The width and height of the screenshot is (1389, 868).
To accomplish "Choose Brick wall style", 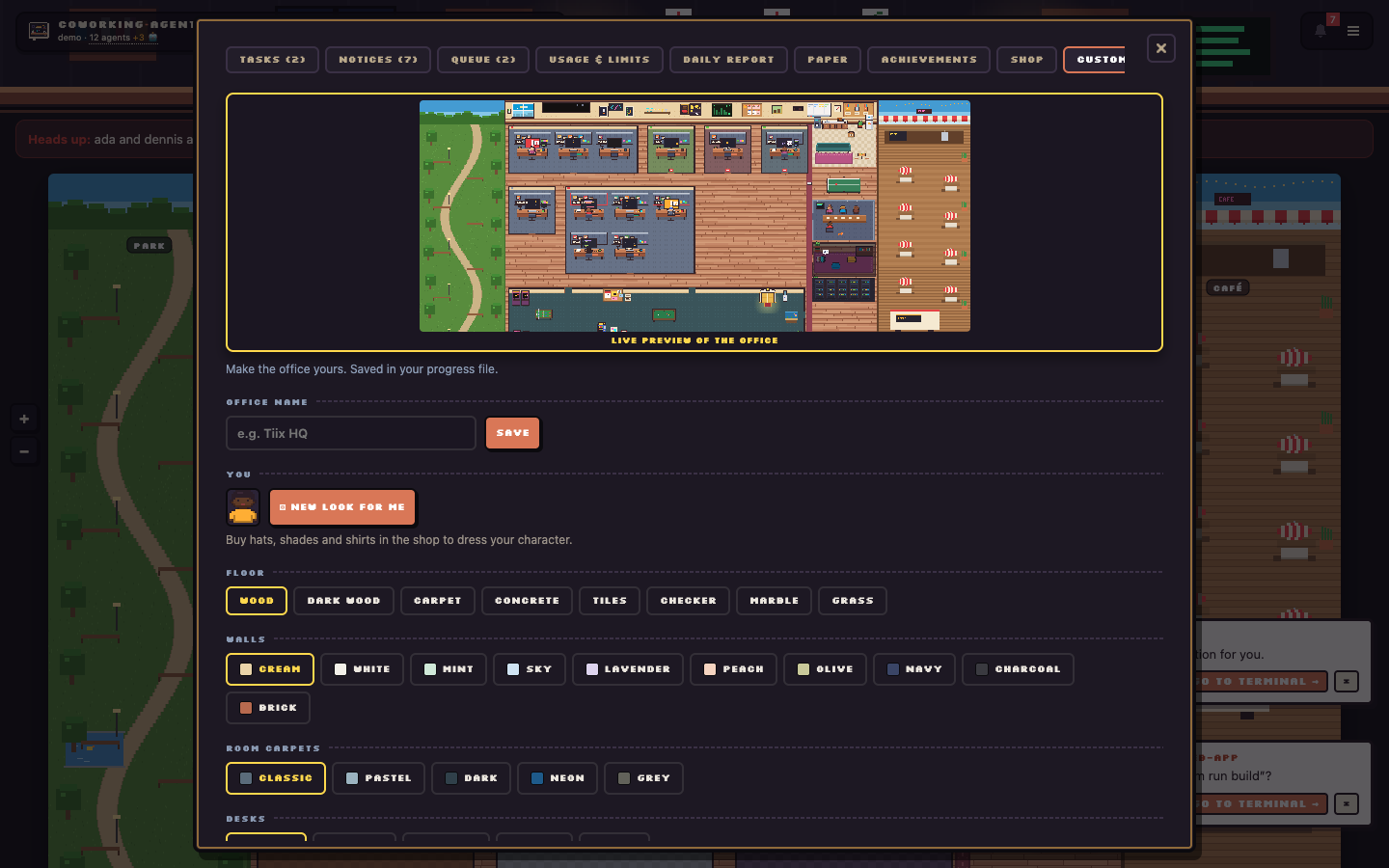I will [268, 708].
